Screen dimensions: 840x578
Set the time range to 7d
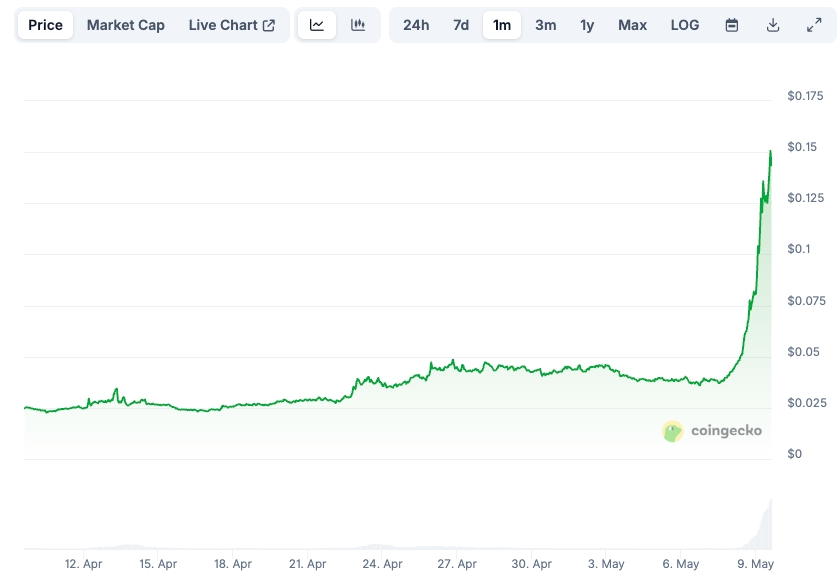click(461, 25)
